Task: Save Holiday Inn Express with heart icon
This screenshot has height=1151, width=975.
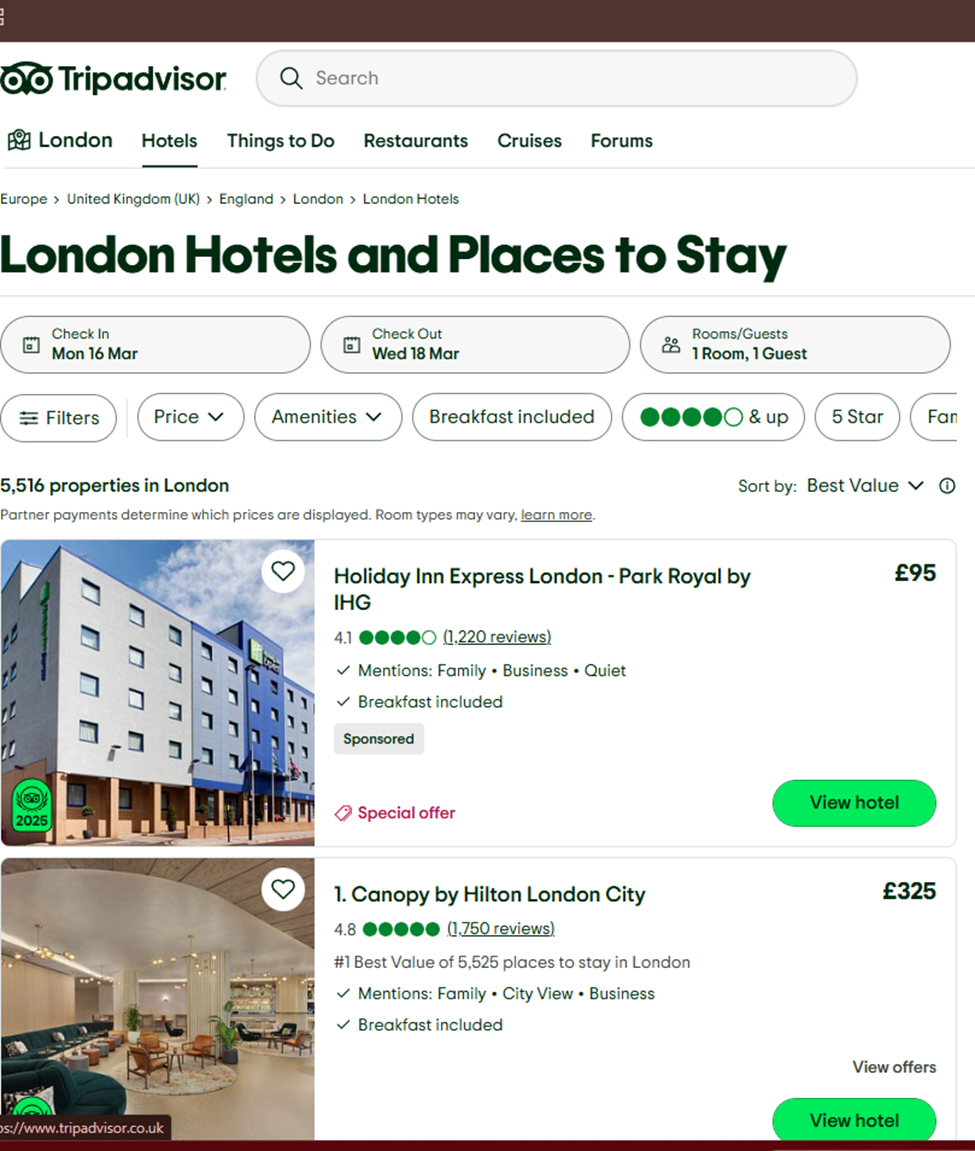Action: coord(283,571)
